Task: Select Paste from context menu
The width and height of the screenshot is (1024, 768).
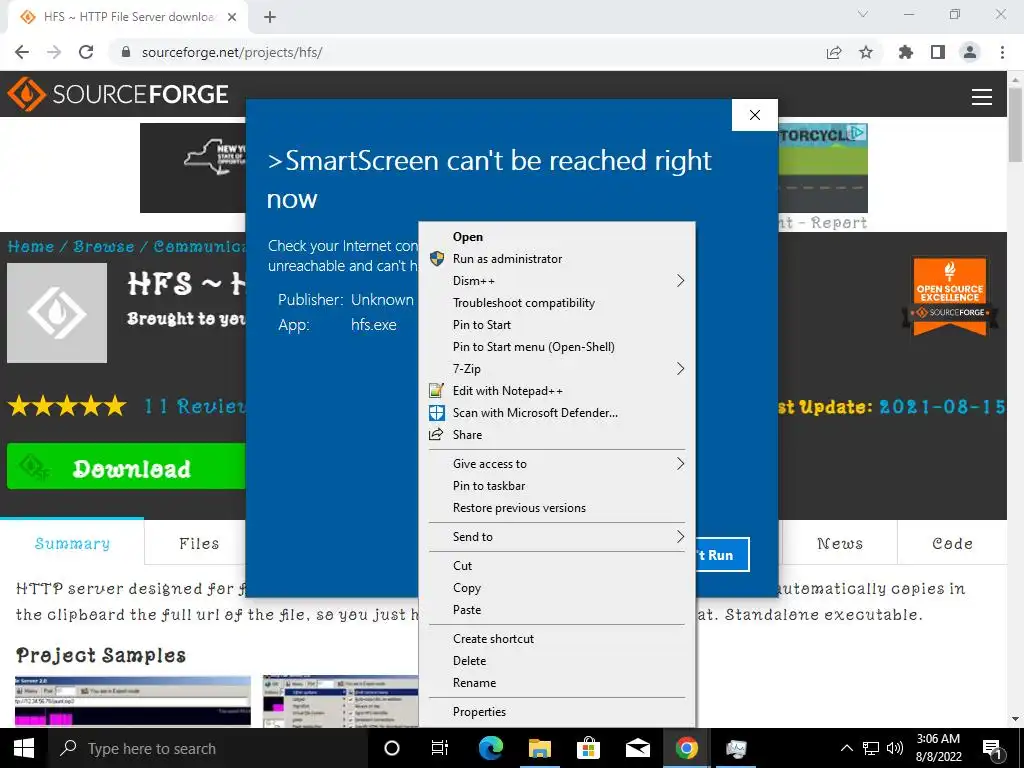Action: coord(557,609)
